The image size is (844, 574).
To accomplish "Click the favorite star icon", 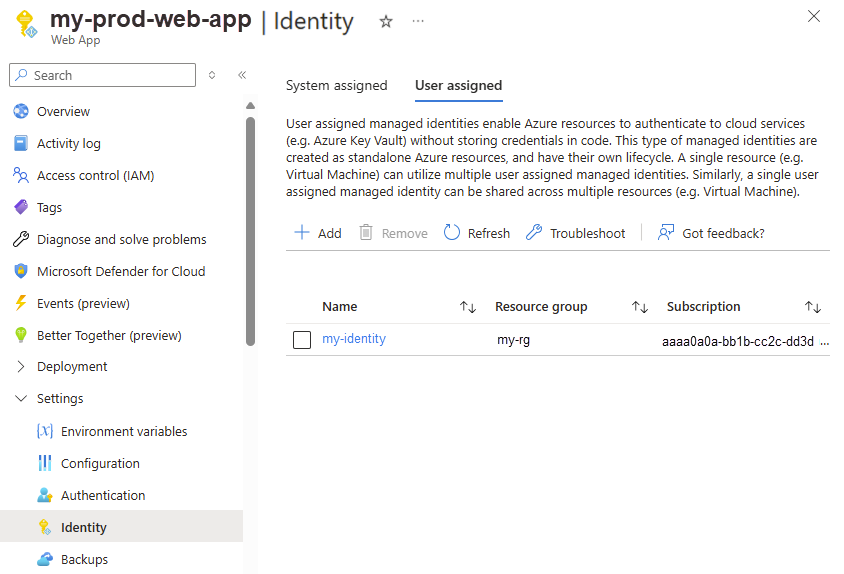I will click(x=386, y=21).
